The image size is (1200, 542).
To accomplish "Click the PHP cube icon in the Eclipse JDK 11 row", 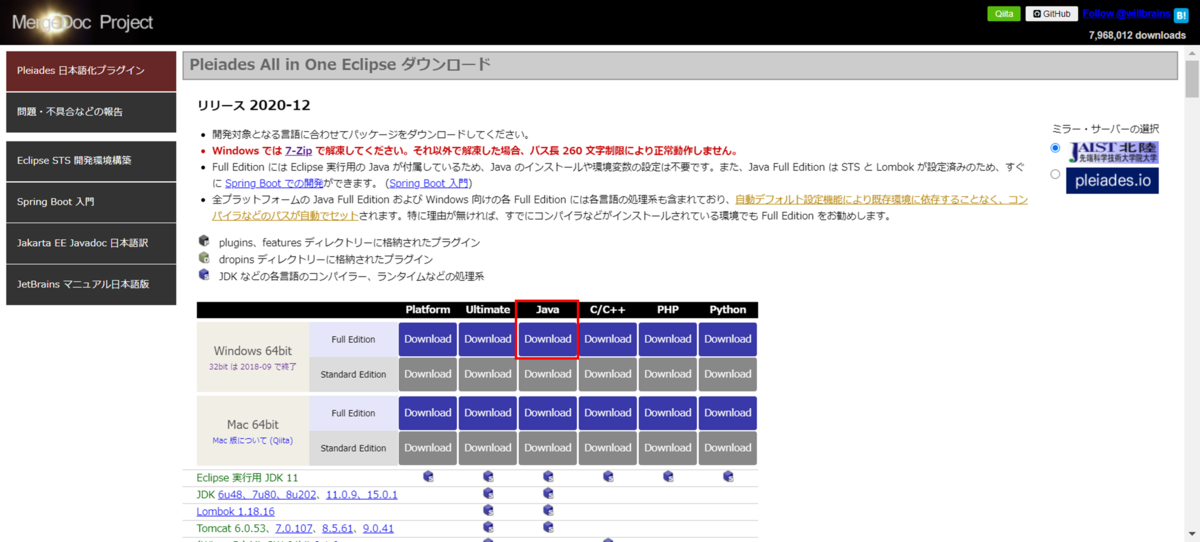I will coord(668,477).
